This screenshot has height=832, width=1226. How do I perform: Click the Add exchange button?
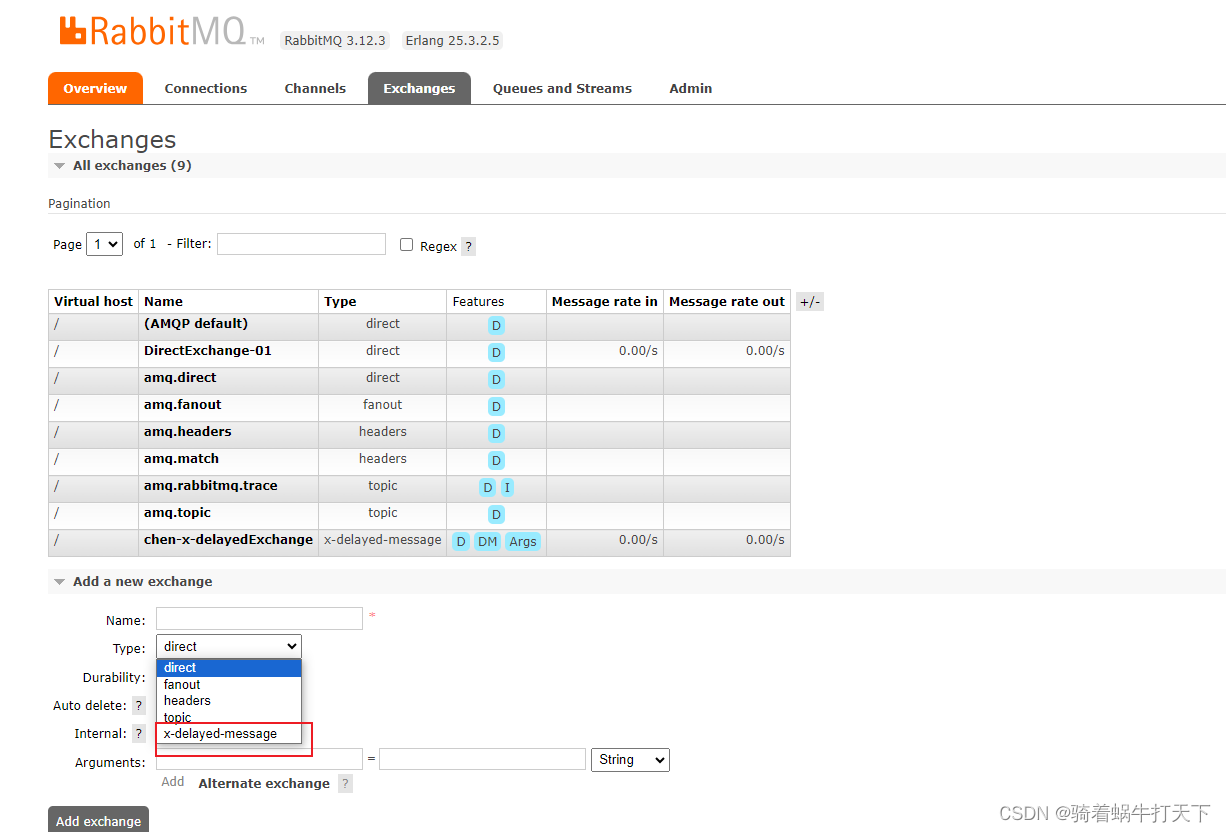98,821
